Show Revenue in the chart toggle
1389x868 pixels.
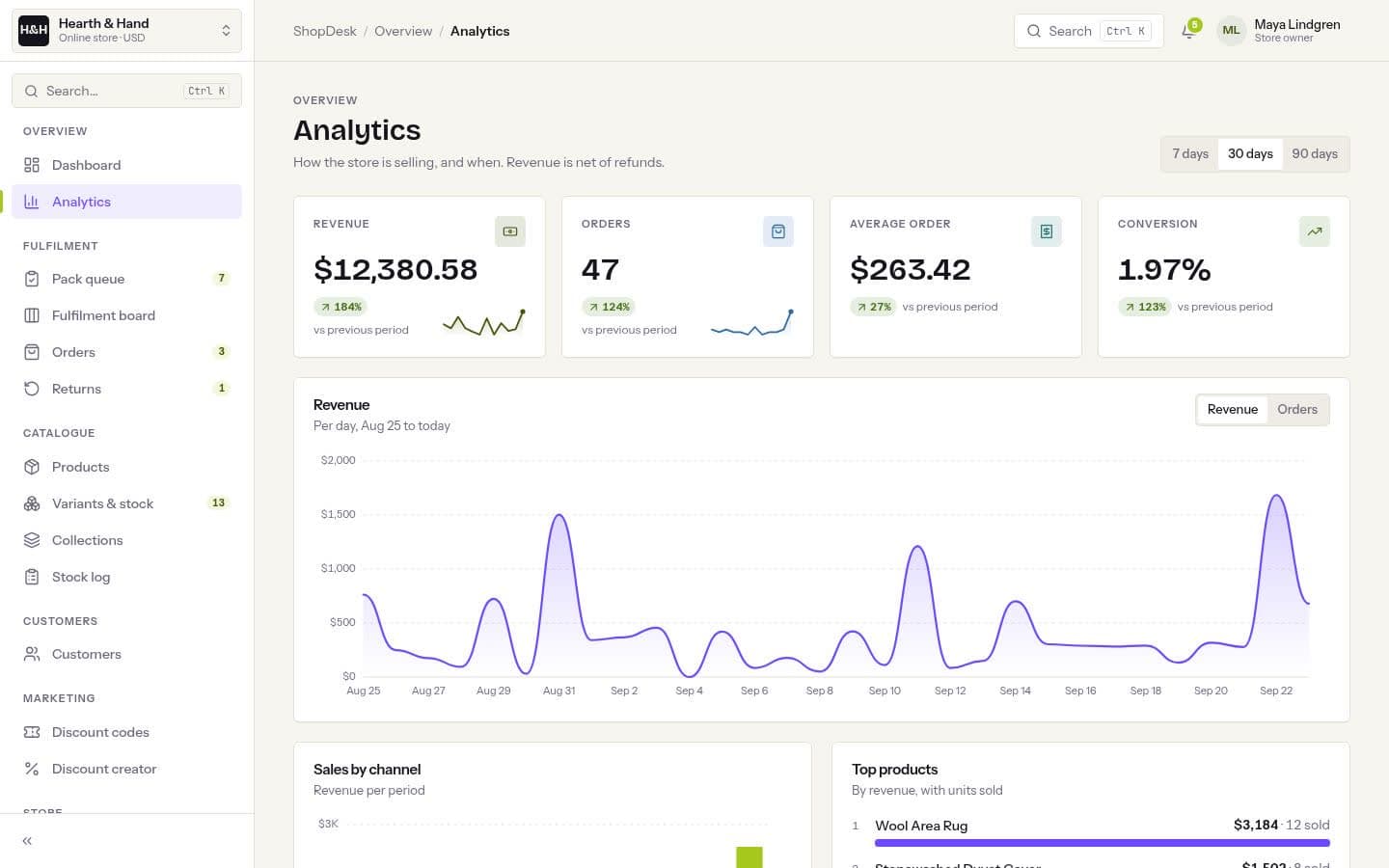pyautogui.click(x=1233, y=410)
